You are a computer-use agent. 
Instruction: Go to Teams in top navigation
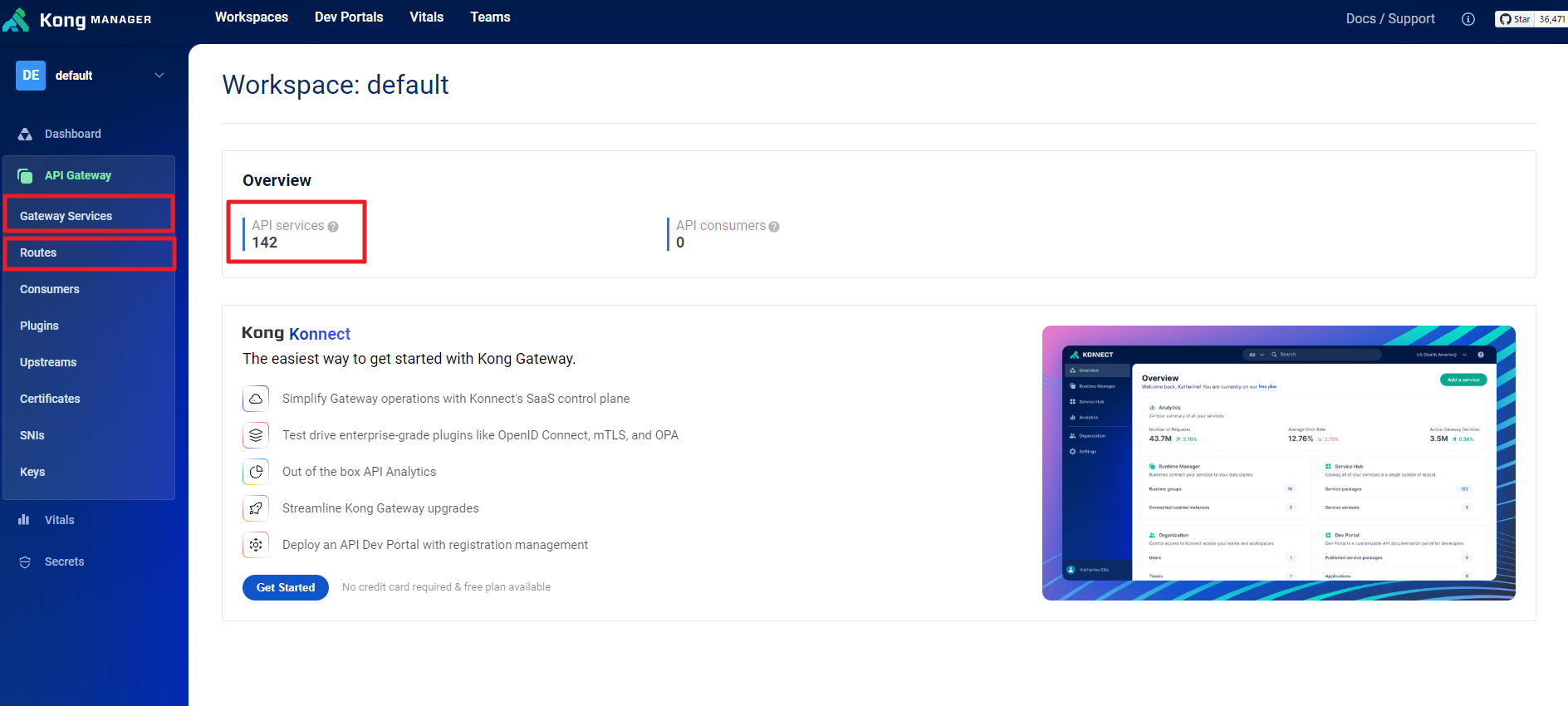pos(490,17)
